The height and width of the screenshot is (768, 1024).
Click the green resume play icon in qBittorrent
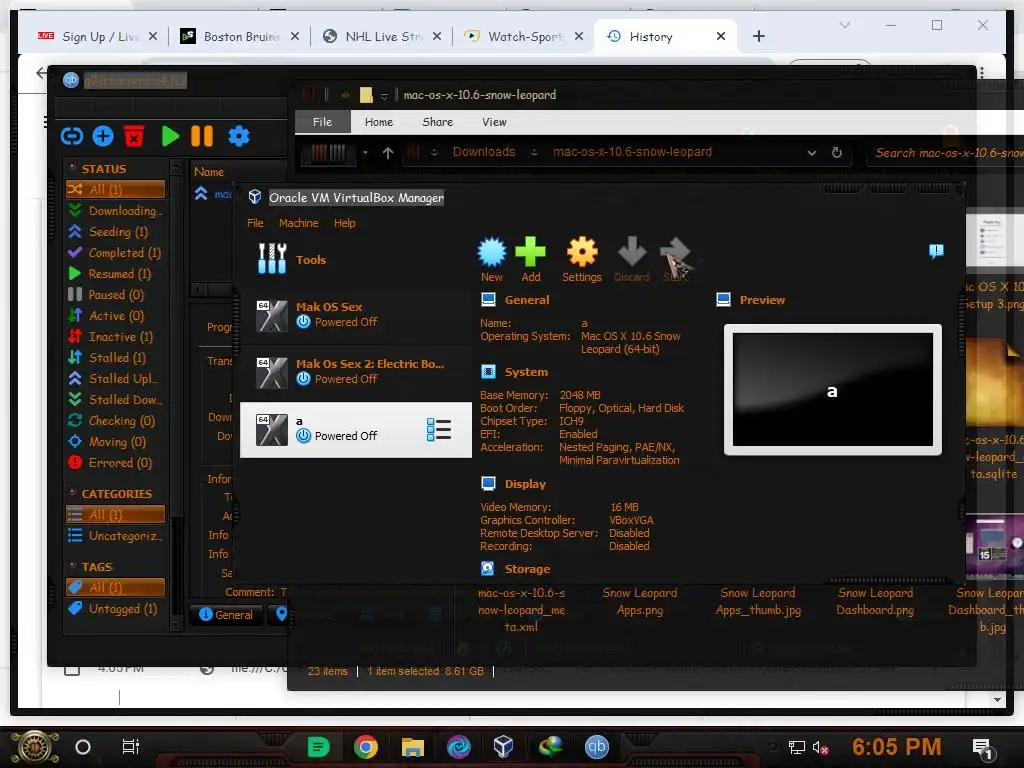(x=170, y=136)
